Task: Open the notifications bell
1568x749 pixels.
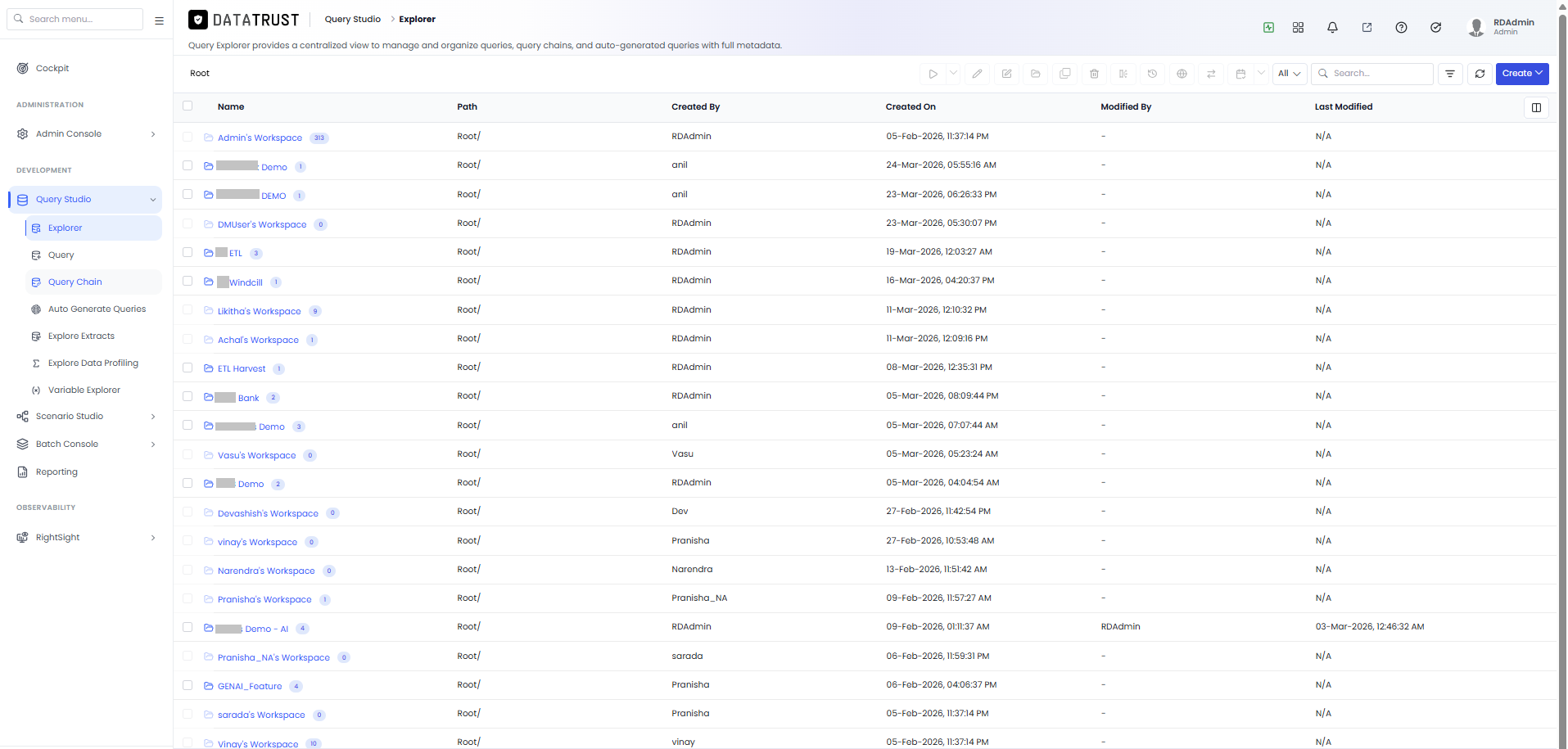Action: 1332,27
